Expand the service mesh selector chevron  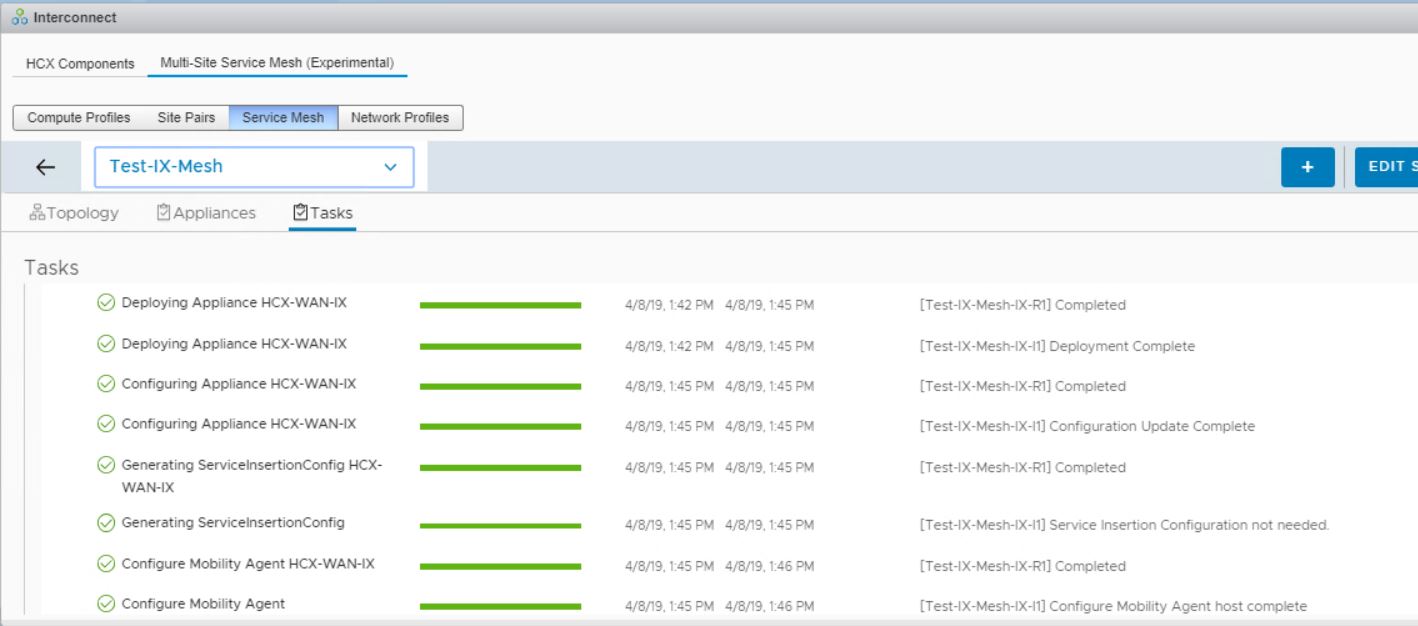(390, 168)
